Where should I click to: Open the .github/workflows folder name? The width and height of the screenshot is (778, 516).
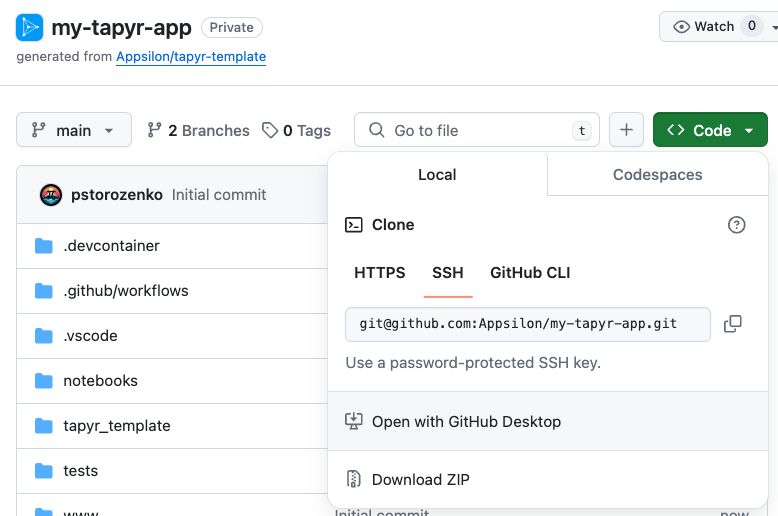click(x=126, y=291)
